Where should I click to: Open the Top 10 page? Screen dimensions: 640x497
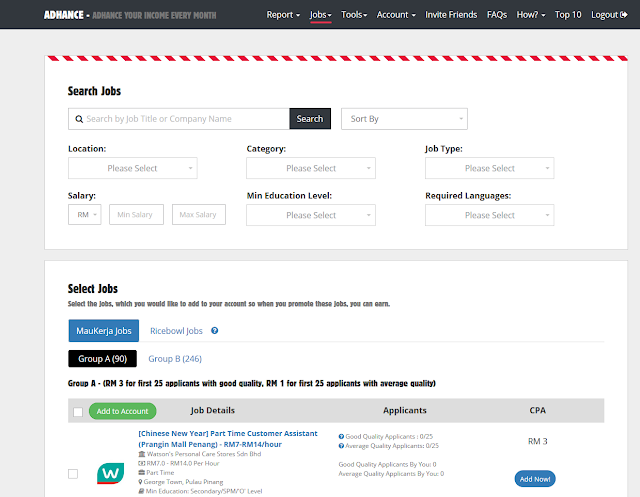(568, 15)
